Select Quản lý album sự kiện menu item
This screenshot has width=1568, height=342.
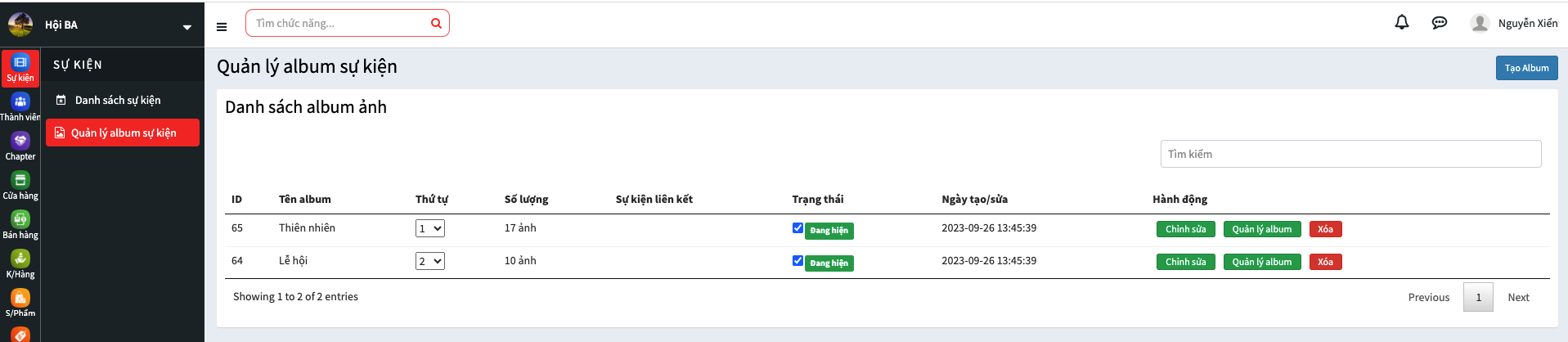[x=123, y=133]
